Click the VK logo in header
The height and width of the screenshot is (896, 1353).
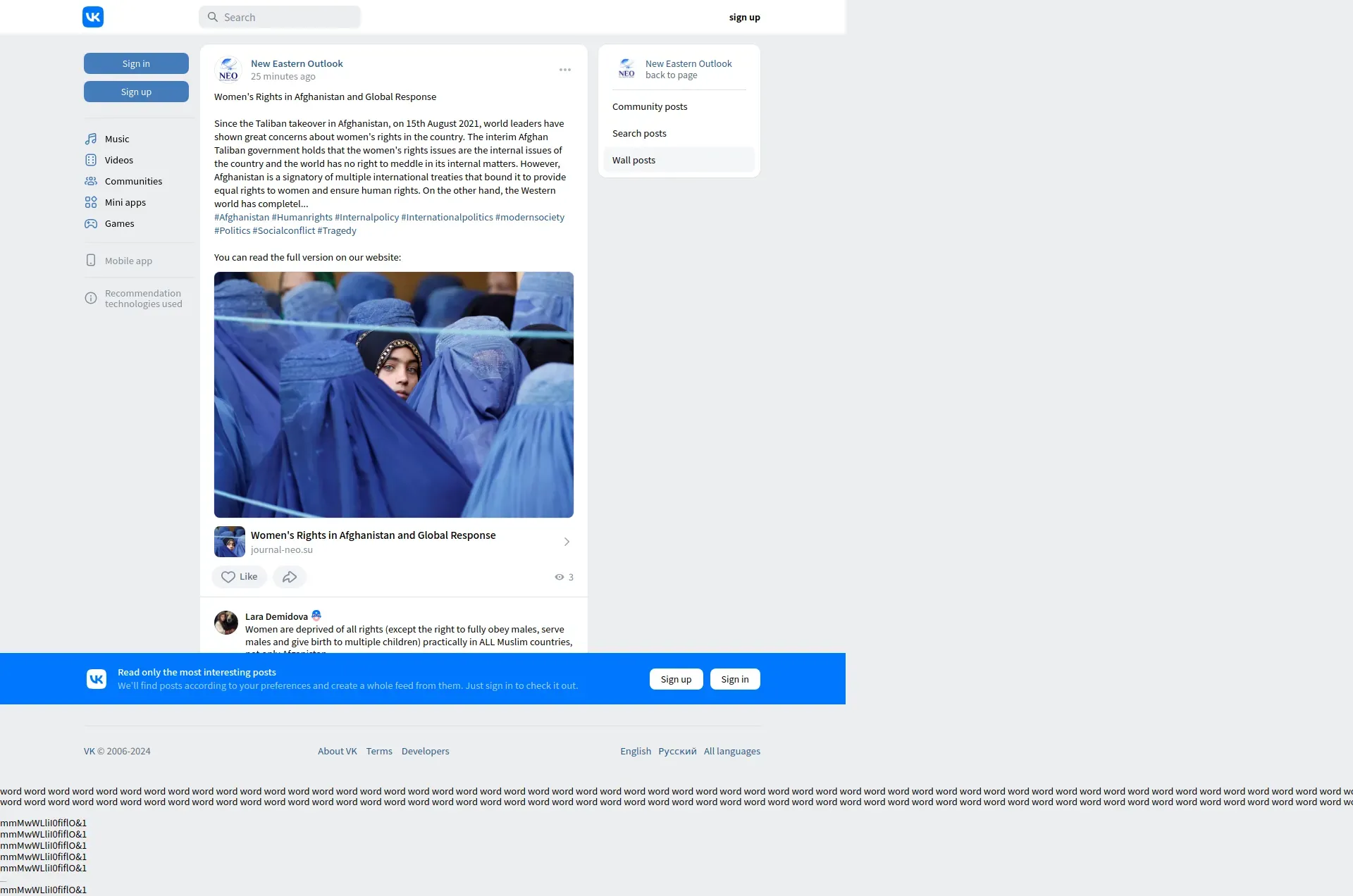(93, 17)
